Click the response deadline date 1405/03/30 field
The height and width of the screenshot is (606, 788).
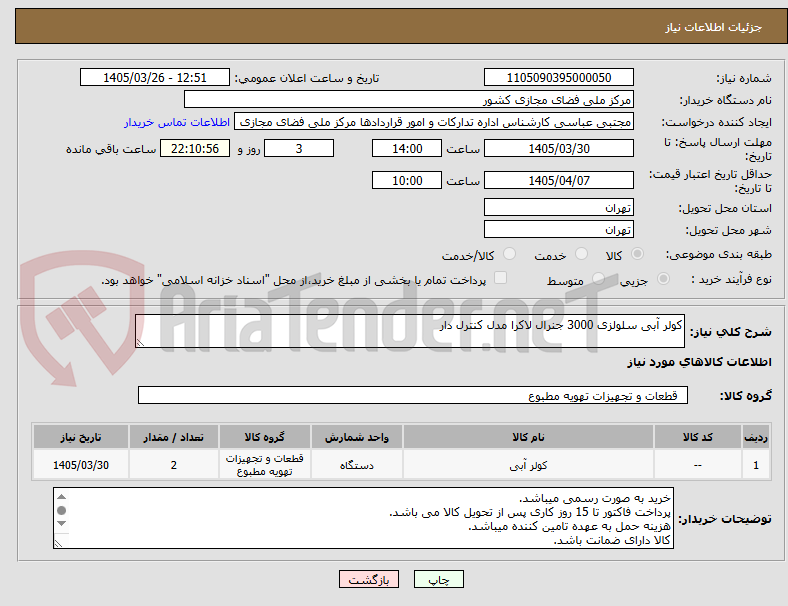tap(559, 149)
